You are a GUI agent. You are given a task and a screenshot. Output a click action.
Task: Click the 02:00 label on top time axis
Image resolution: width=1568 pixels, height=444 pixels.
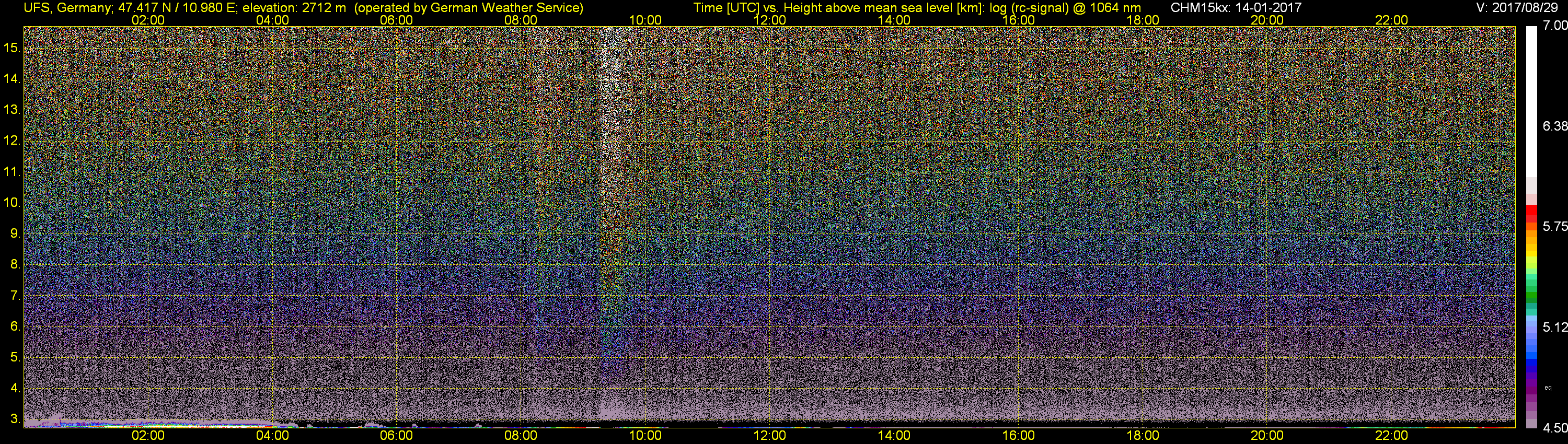coord(148,20)
